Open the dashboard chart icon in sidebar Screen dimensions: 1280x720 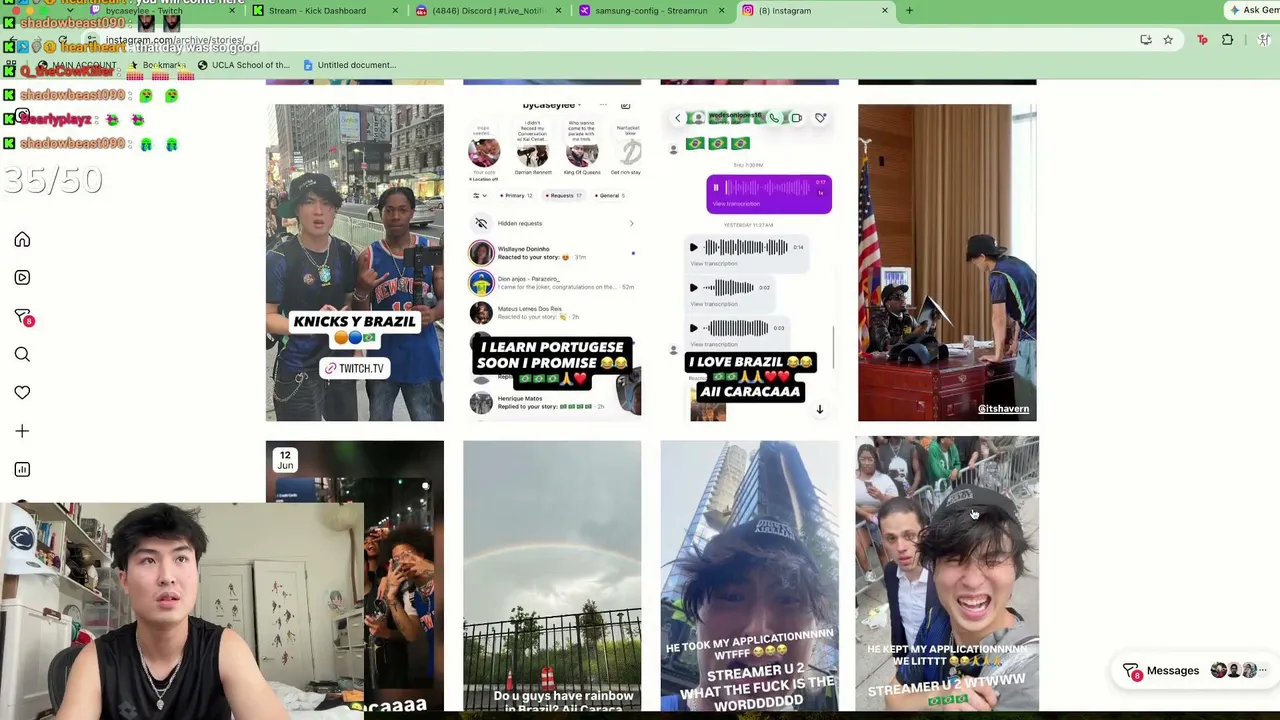(x=22, y=469)
